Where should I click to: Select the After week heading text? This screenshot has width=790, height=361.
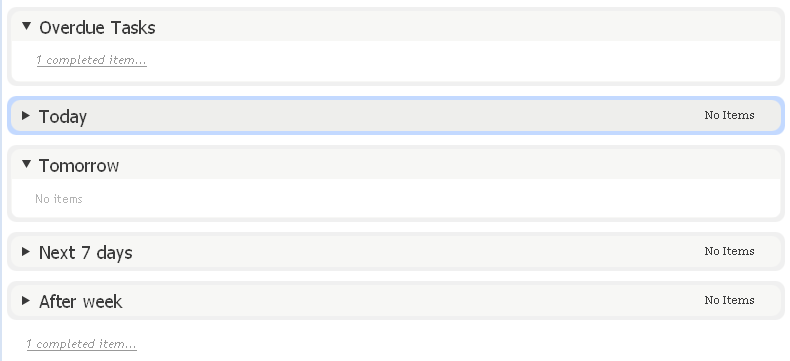pyautogui.click(x=81, y=301)
